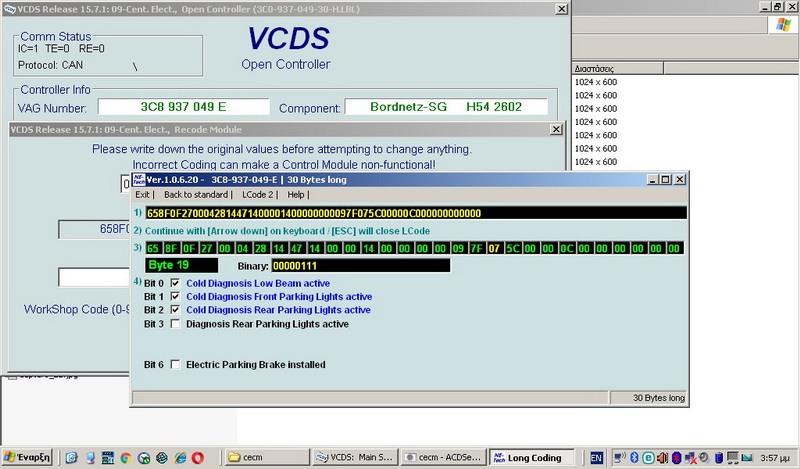Click the battery tray icon
This screenshot has height=469, width=800.
718,458
